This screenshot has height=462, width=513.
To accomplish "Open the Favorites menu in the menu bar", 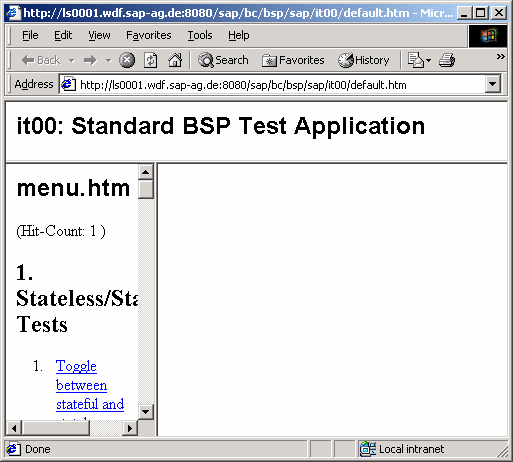I will 148,35.
